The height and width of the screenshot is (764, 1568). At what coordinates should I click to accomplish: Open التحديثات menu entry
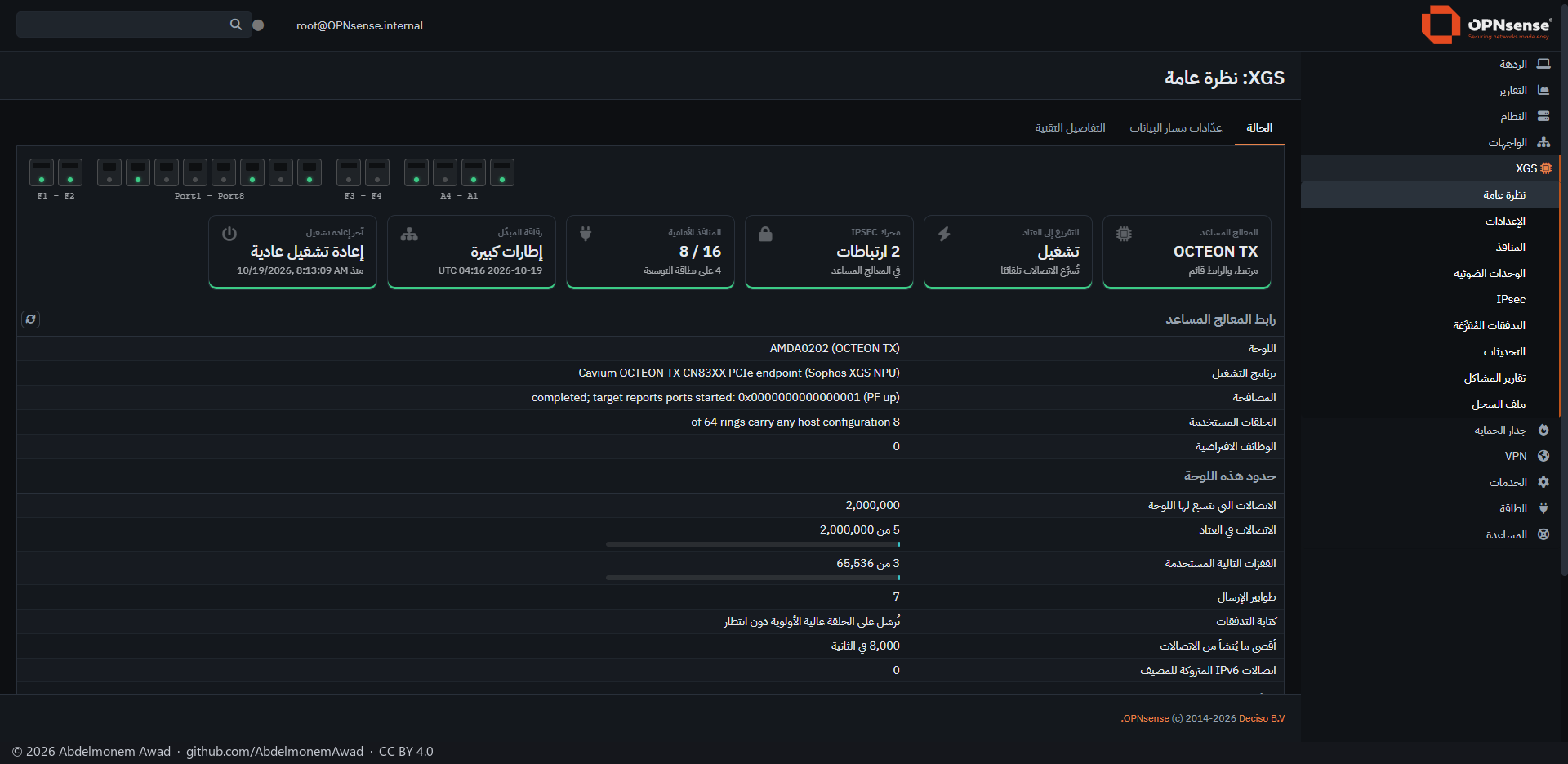[x=1429, y=351]
